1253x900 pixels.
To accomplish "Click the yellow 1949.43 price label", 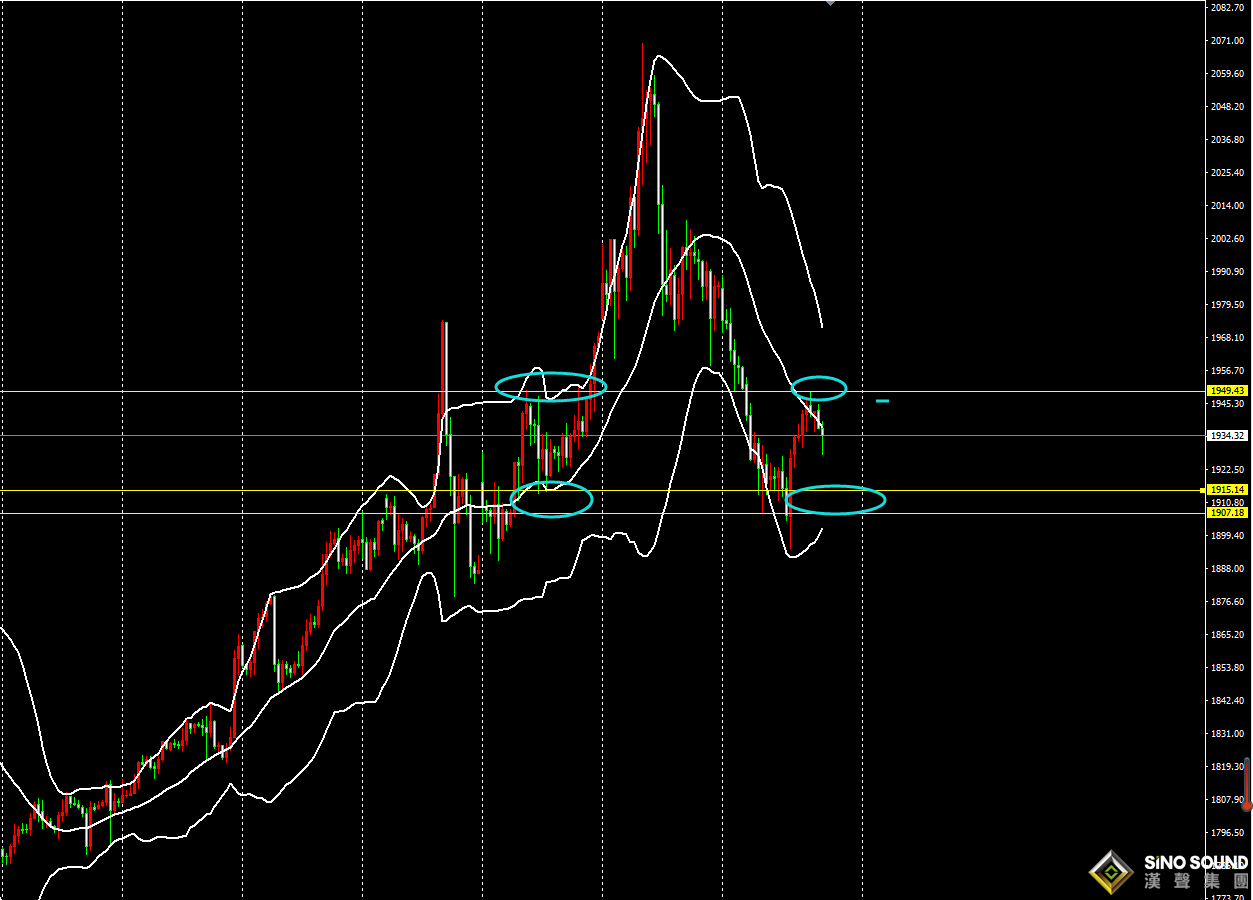I will point(1226,391).
